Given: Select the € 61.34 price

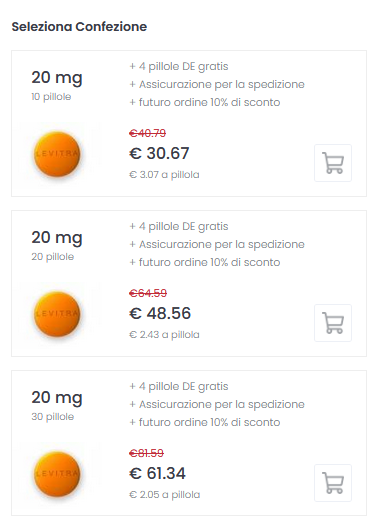Looking at the screenshot, I should tap(157, 473).
